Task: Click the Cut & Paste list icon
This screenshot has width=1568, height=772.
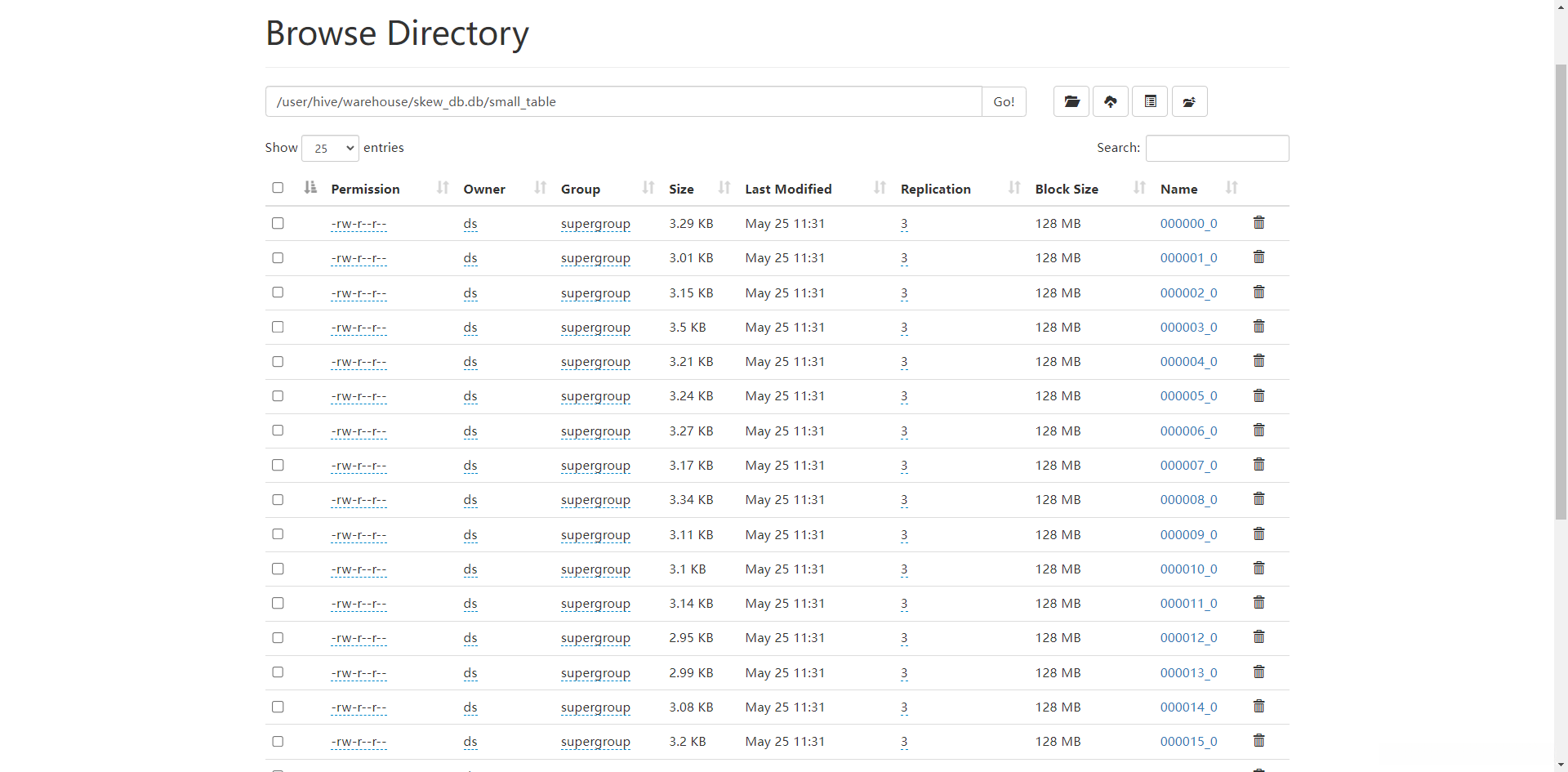Action: pyautogui.click(x=1150, y=101)
